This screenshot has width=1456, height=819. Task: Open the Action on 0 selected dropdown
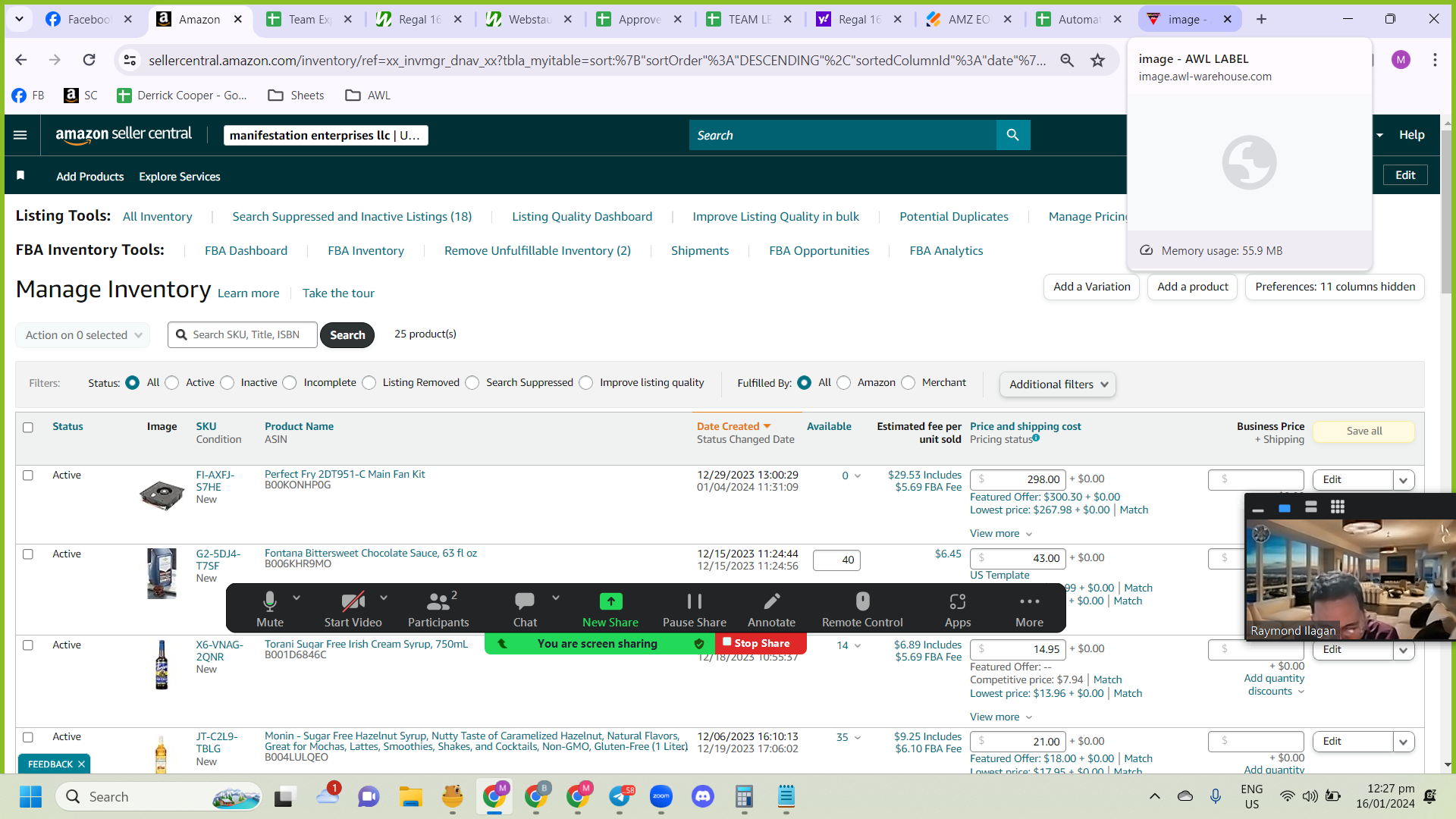tap(83, 335)
